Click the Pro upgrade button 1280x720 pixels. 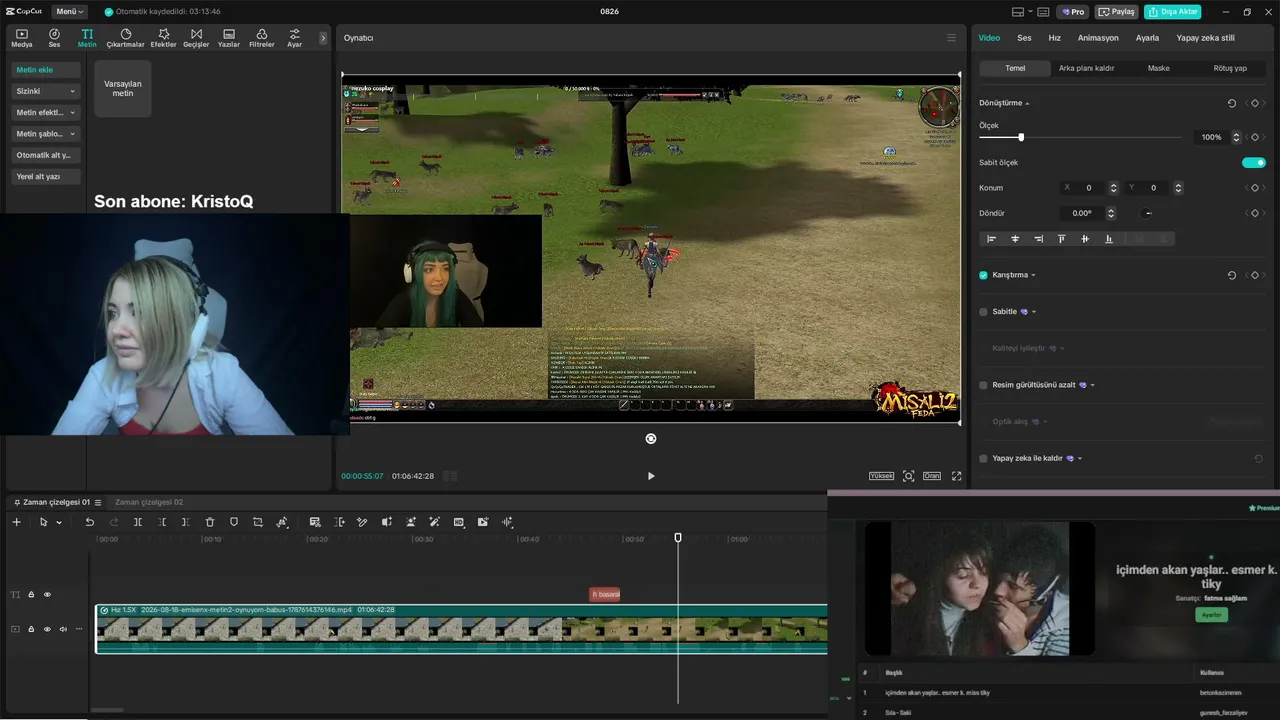point(1073,12)
